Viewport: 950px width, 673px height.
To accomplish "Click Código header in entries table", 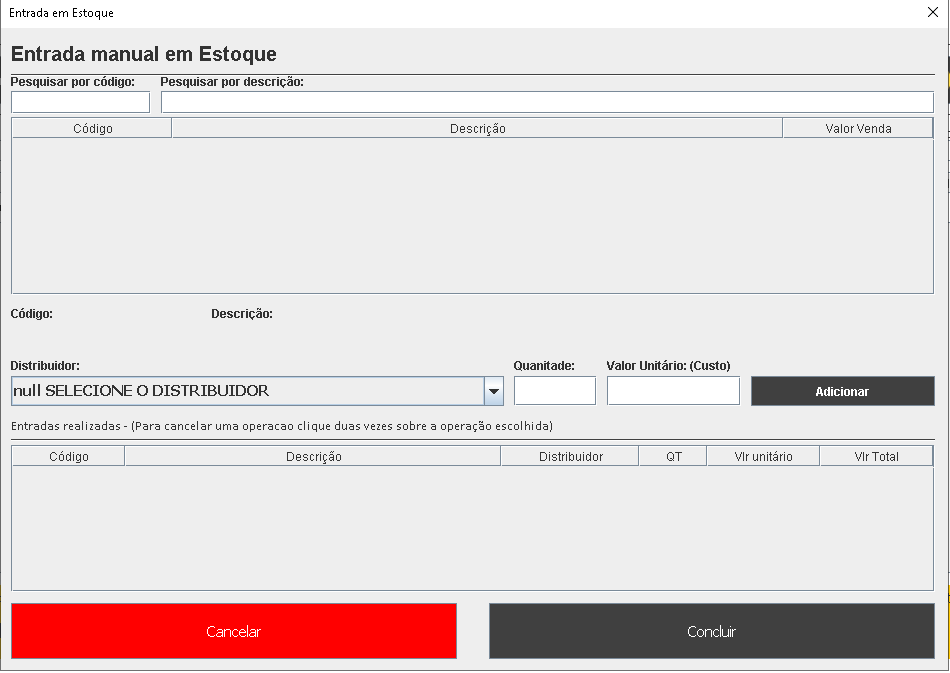I will (68, 457).
